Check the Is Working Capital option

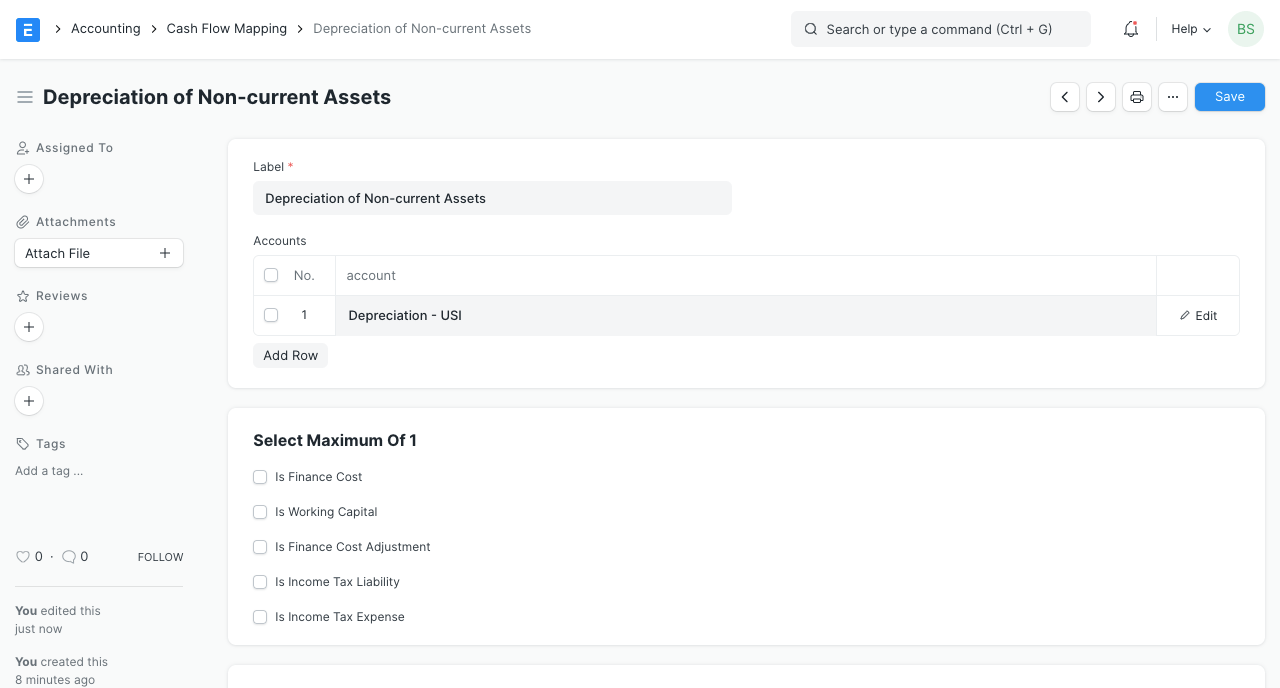[260, 512]
